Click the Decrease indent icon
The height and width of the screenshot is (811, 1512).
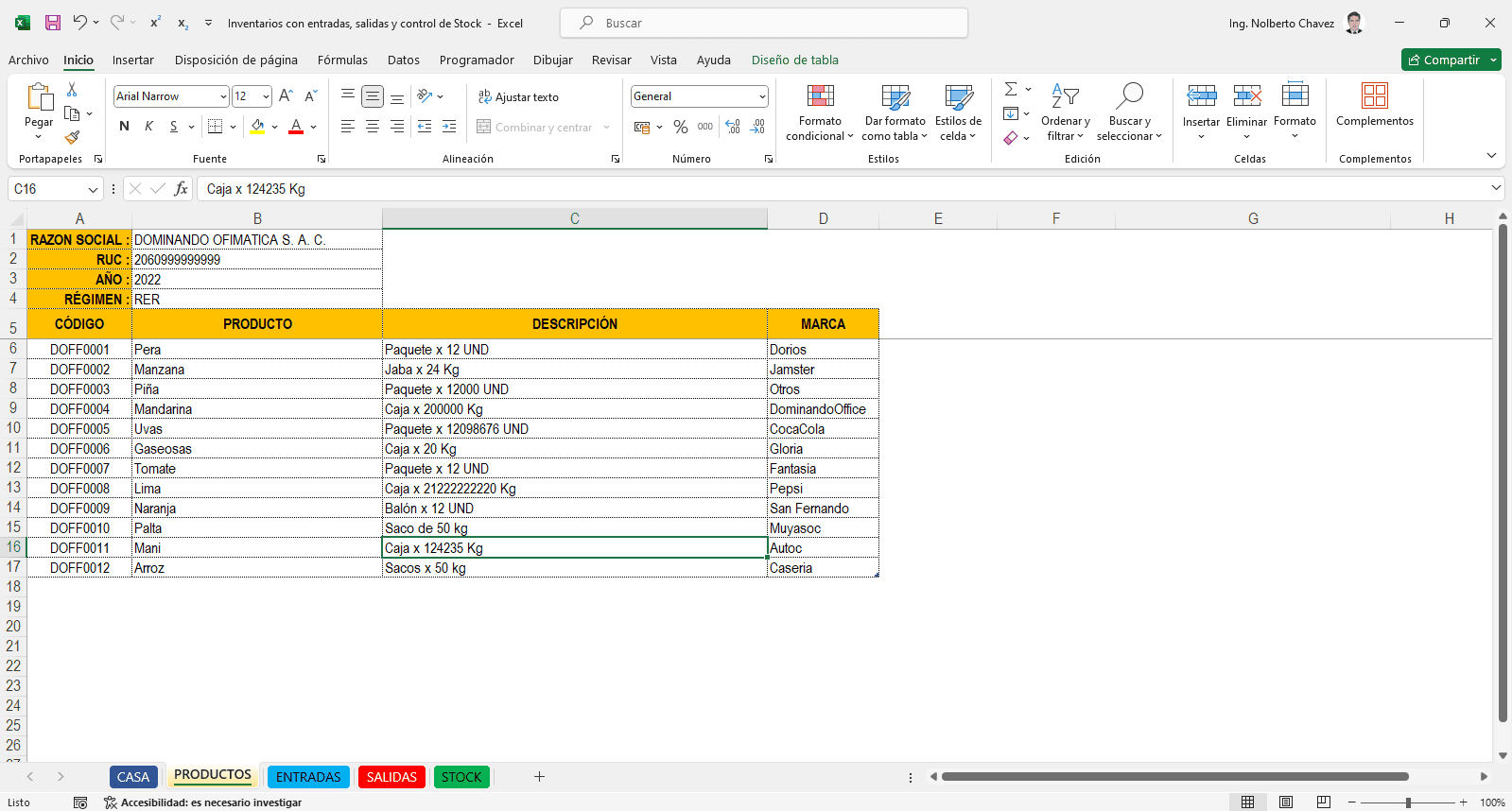coord(425,127)
